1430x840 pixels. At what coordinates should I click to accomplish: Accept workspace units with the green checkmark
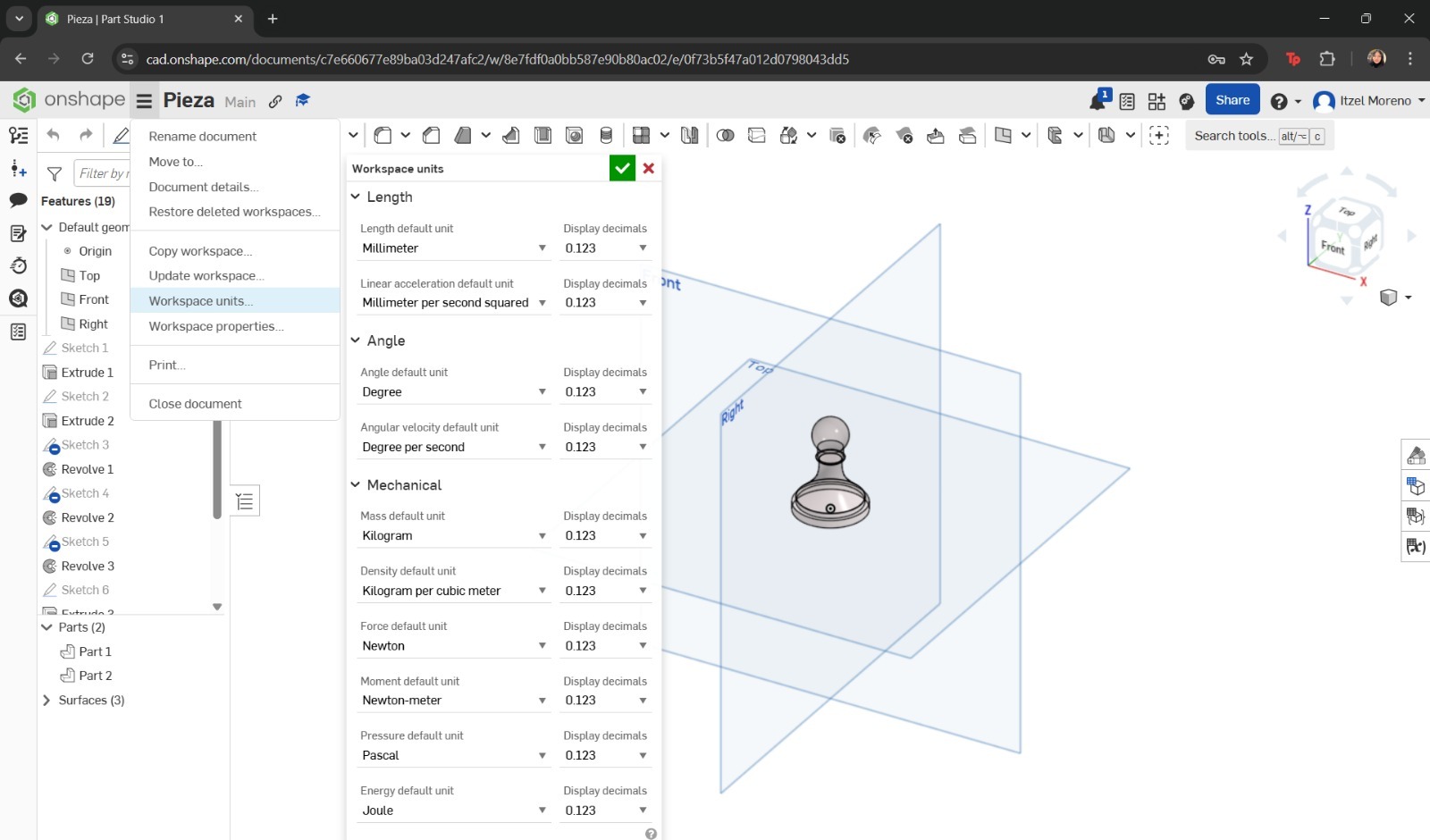click(x=622, y=168)
